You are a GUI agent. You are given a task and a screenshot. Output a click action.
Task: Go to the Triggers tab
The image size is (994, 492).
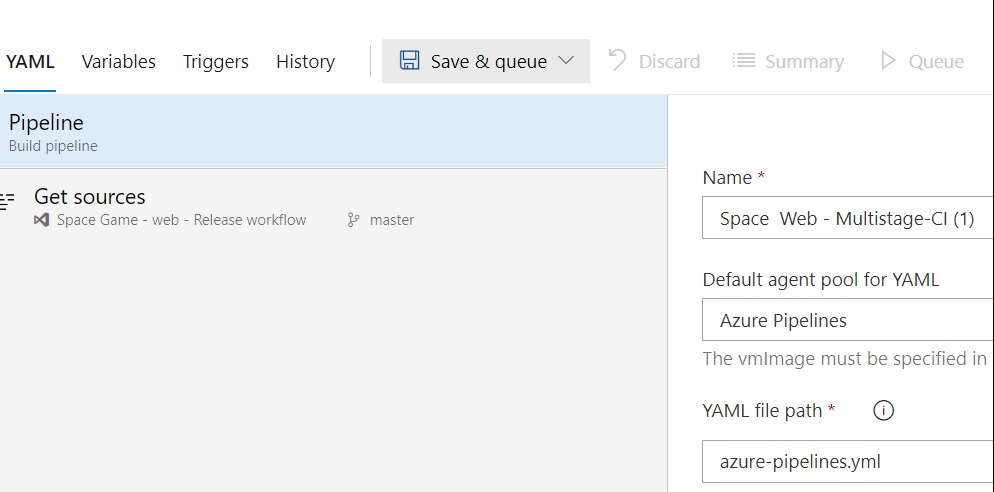(215, 61)
